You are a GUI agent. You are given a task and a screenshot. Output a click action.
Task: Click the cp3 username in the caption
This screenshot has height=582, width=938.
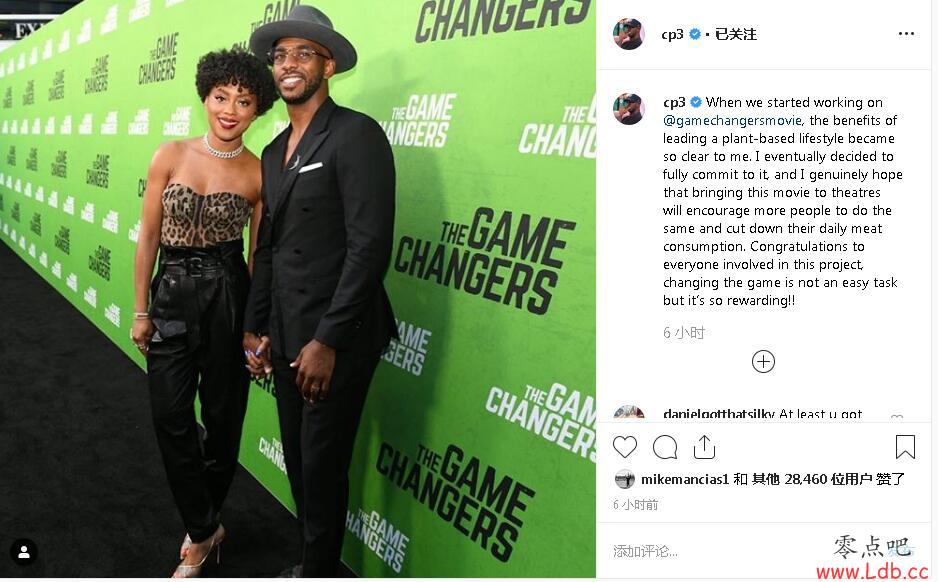[x=674, y=102]
